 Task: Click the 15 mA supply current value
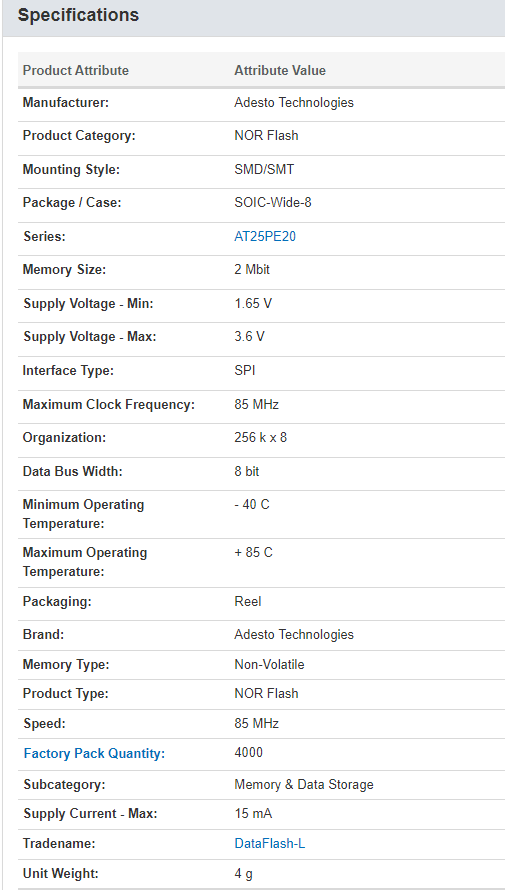[253, 814]
